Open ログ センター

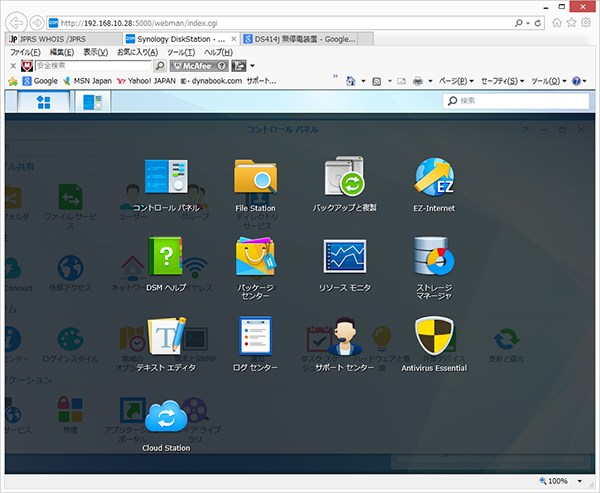point(255,336)
